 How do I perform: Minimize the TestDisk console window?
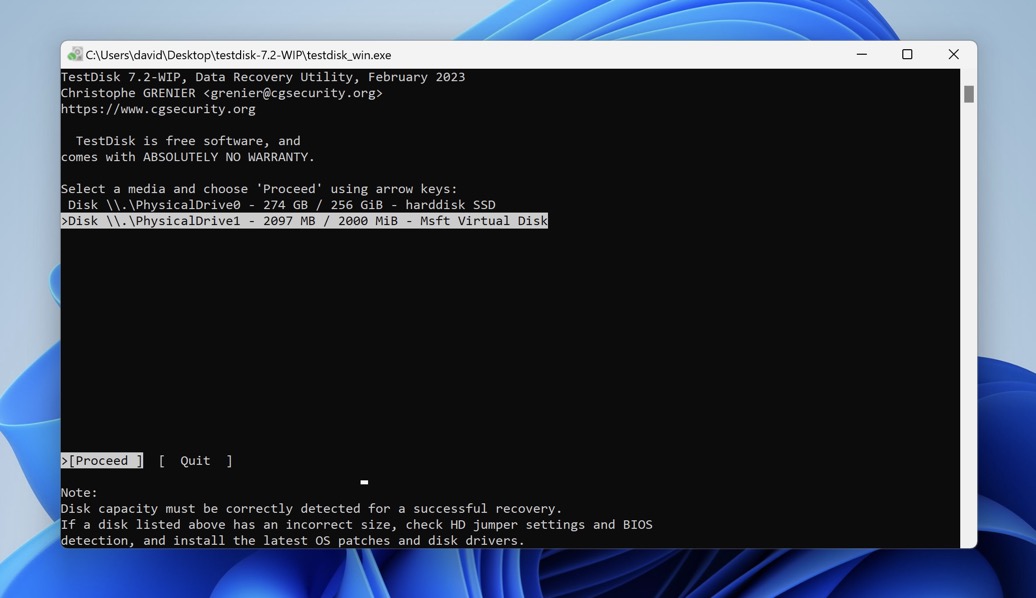click(x=862, y=54)
